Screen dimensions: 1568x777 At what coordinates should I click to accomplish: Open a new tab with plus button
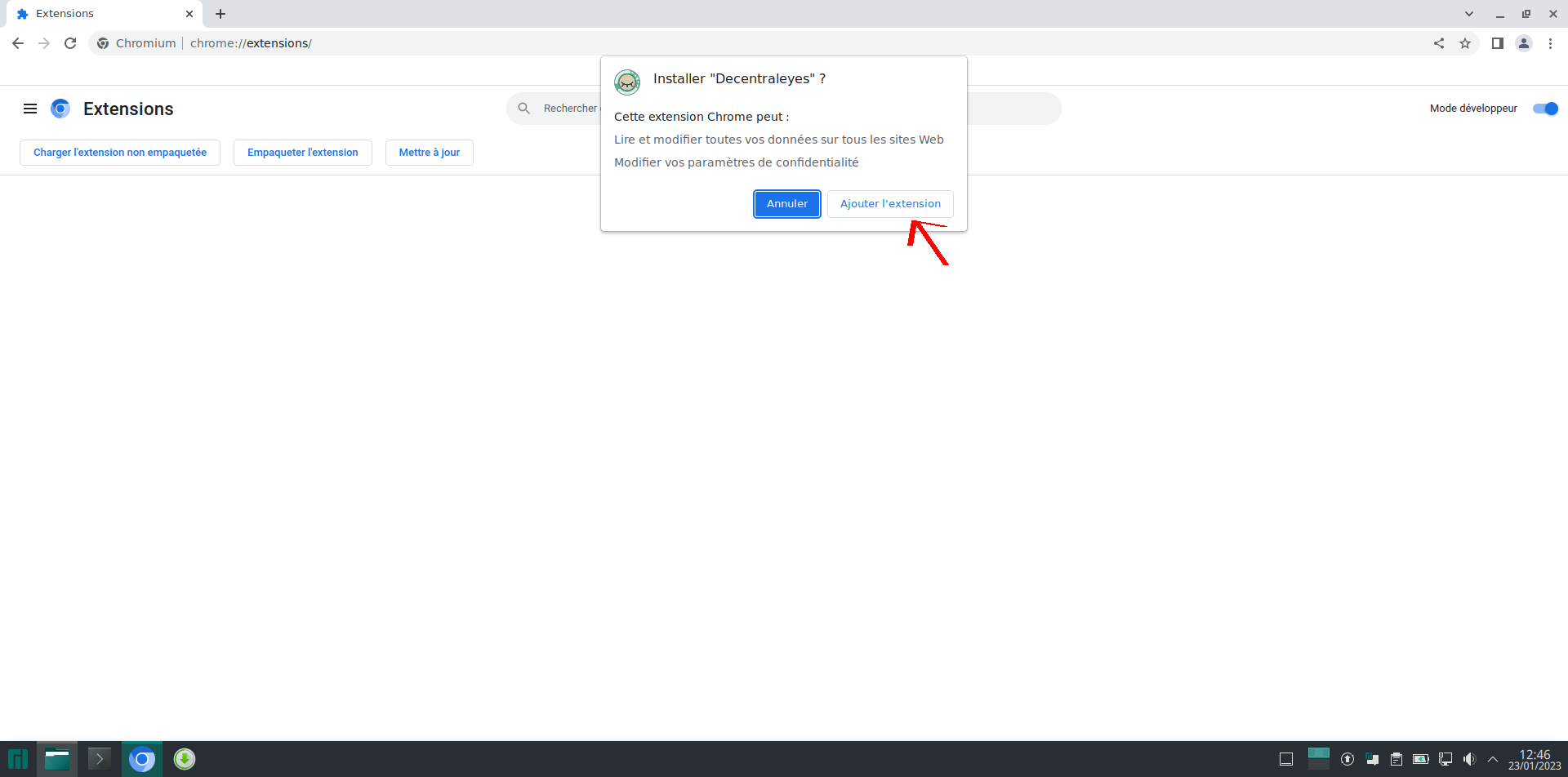[x=220, y=14]
